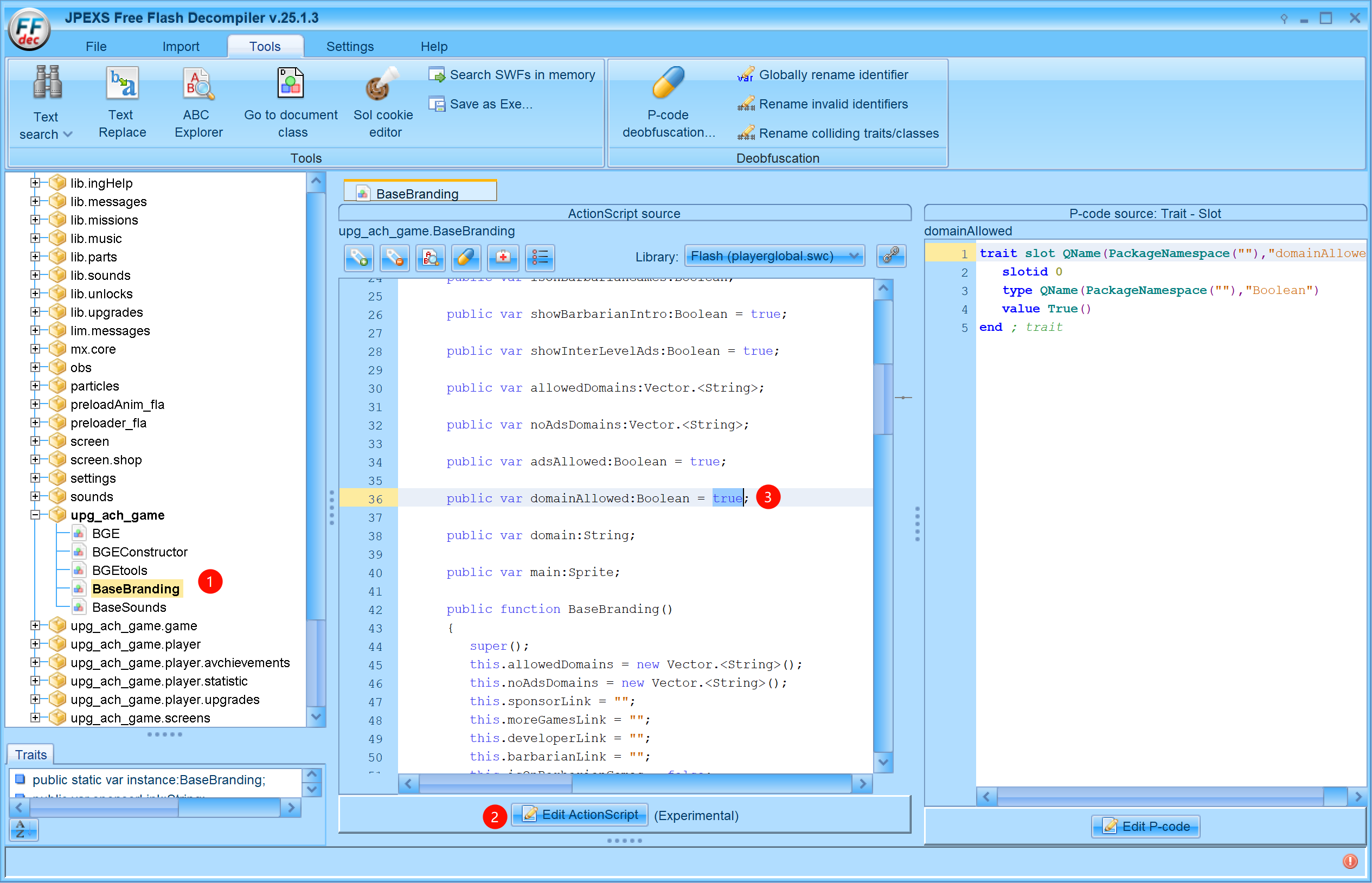The height and width of the screenshot is (883, 1372).
Task: Click the Edit P-code button
Action: click(x=1146, y=826)
